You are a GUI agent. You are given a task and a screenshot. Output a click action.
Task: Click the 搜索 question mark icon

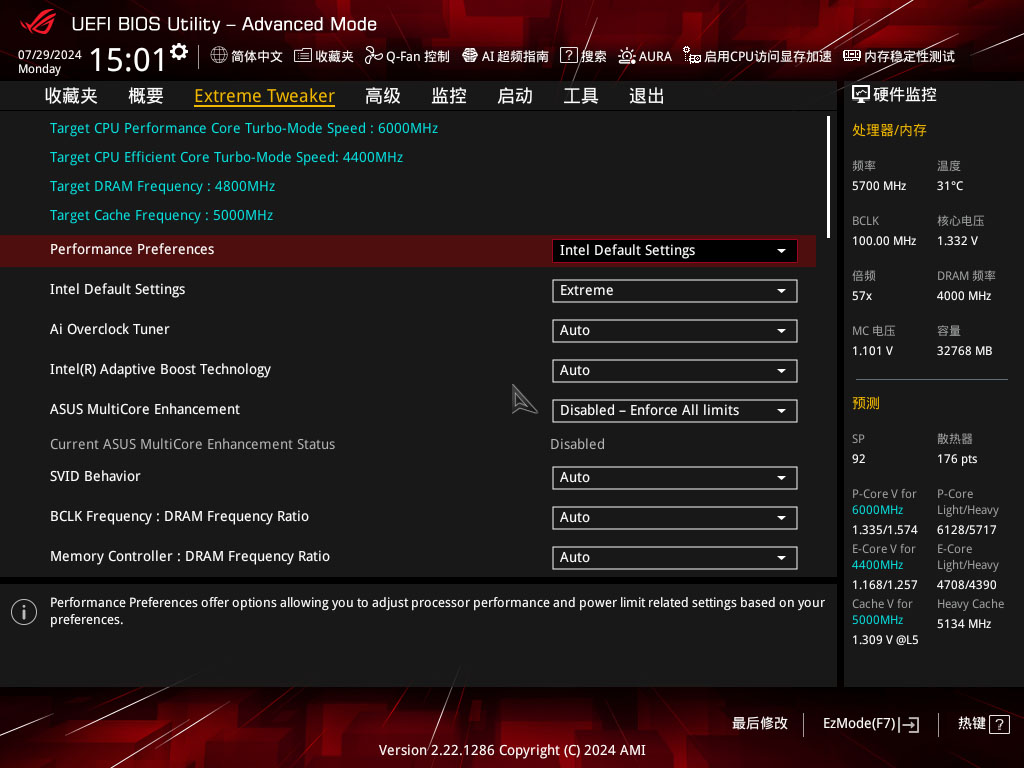[x=569, y=56]
